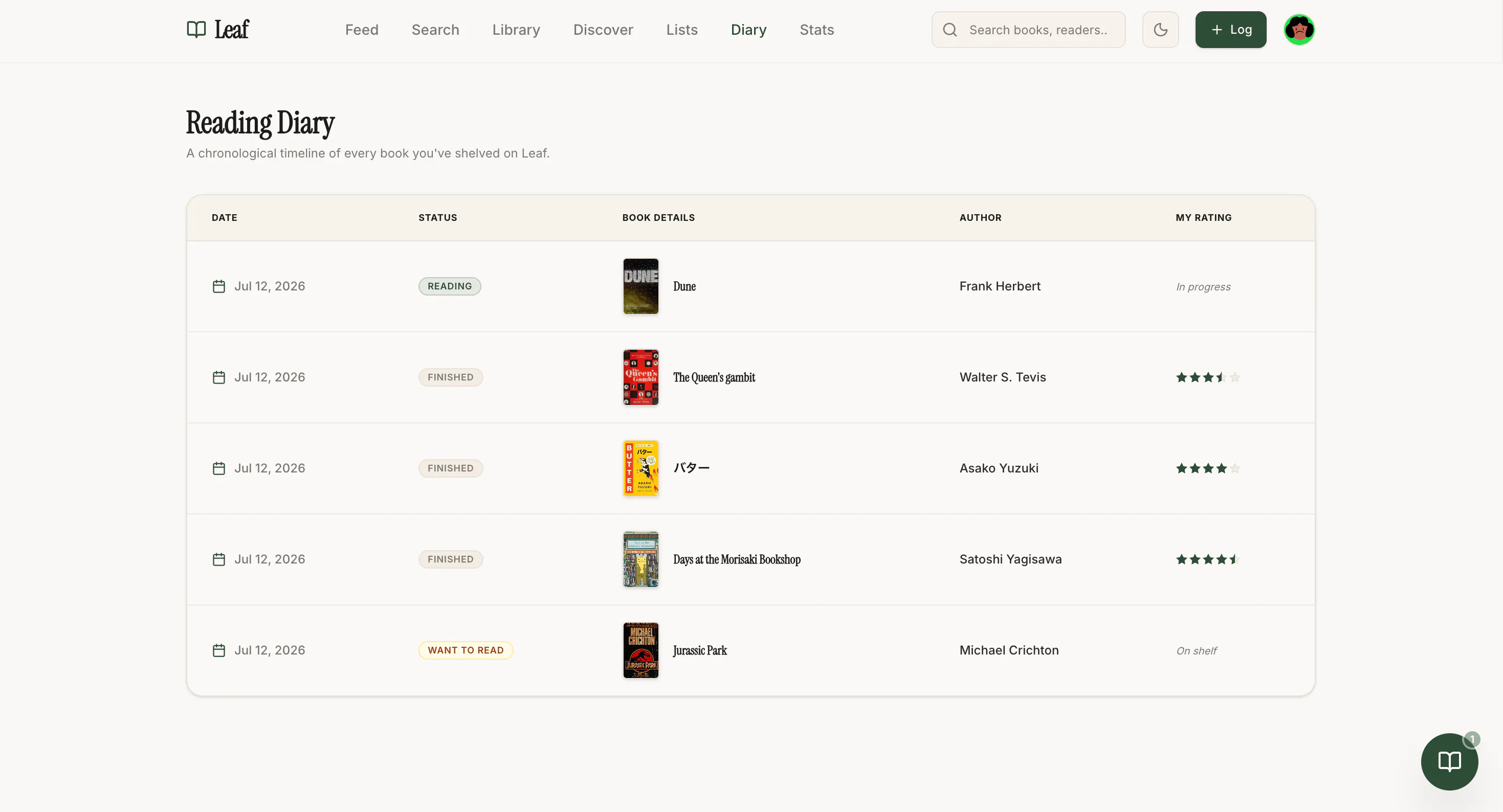The height and width of the screenshot is (812, 1503).
Task: Click the calendar icon in Asako Yuzuki row
Action: click(x=219, y=468)
